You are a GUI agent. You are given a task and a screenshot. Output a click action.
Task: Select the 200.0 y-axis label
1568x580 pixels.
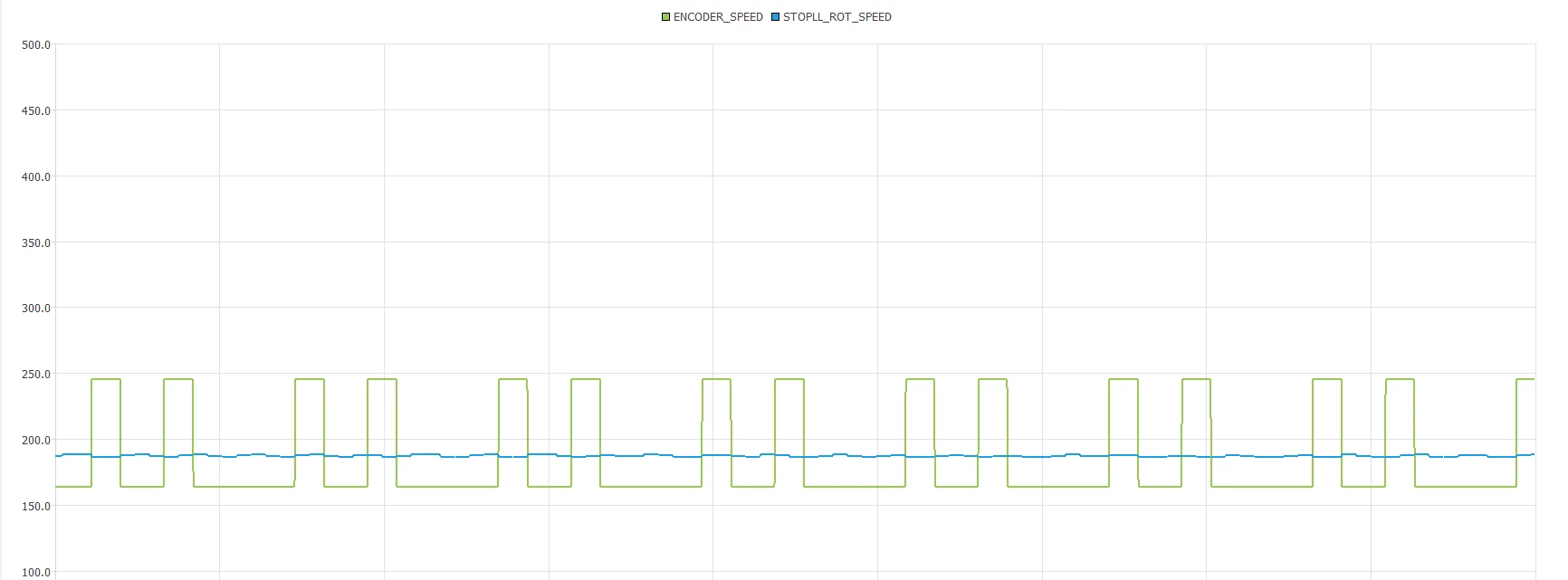coord(36,441)
